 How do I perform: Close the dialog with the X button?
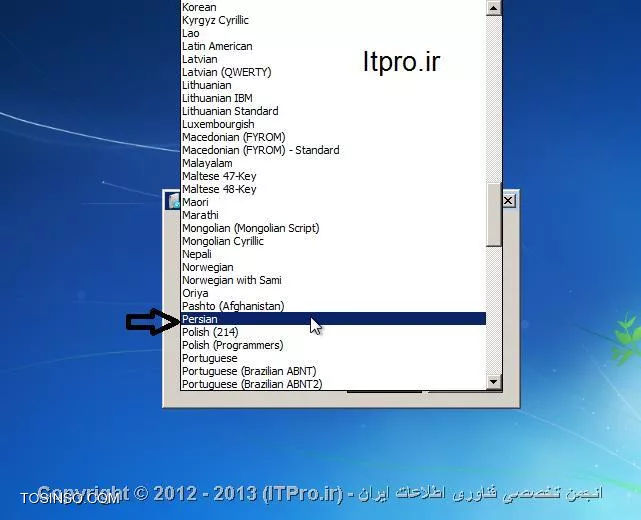point(508,201)
